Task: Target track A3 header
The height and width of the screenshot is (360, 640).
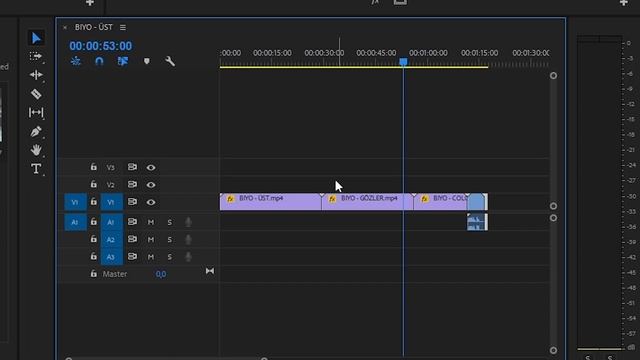Action: [111, 257]
